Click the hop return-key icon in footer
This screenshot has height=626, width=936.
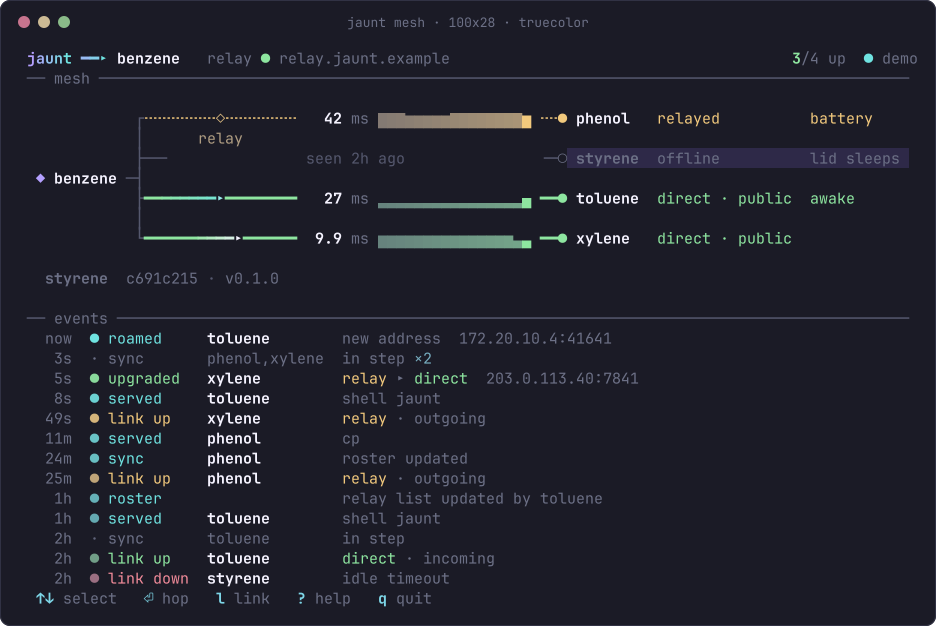point(149,597)
